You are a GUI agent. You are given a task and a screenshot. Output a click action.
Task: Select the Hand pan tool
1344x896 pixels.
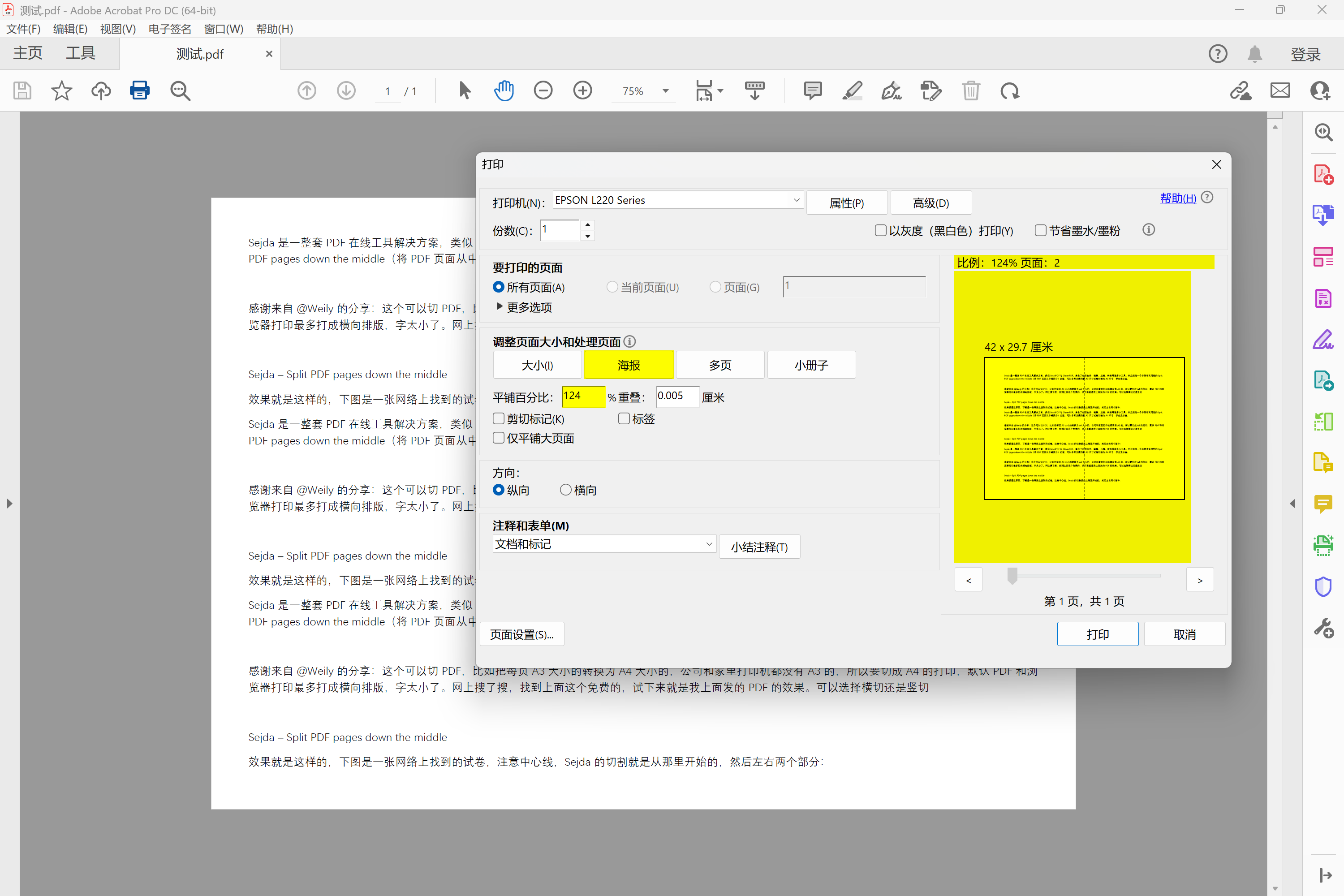click(504, 90)
